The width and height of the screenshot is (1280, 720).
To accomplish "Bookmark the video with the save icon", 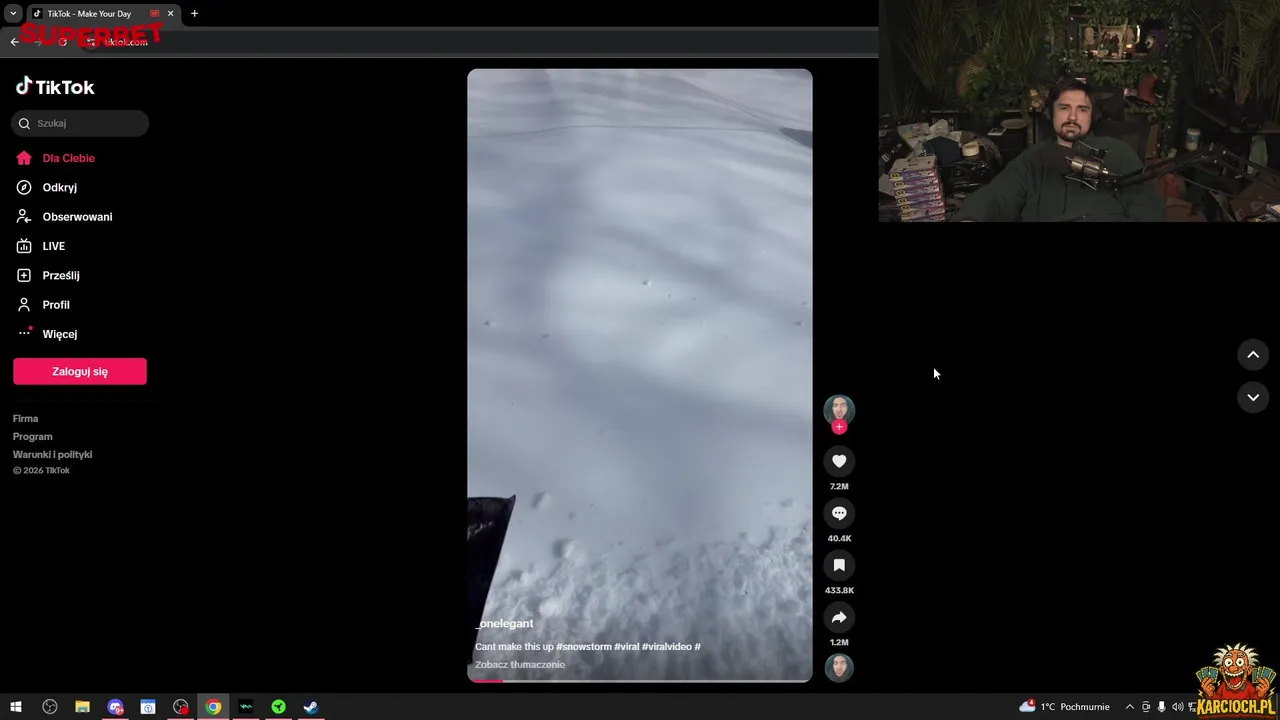I will (839, 565).
